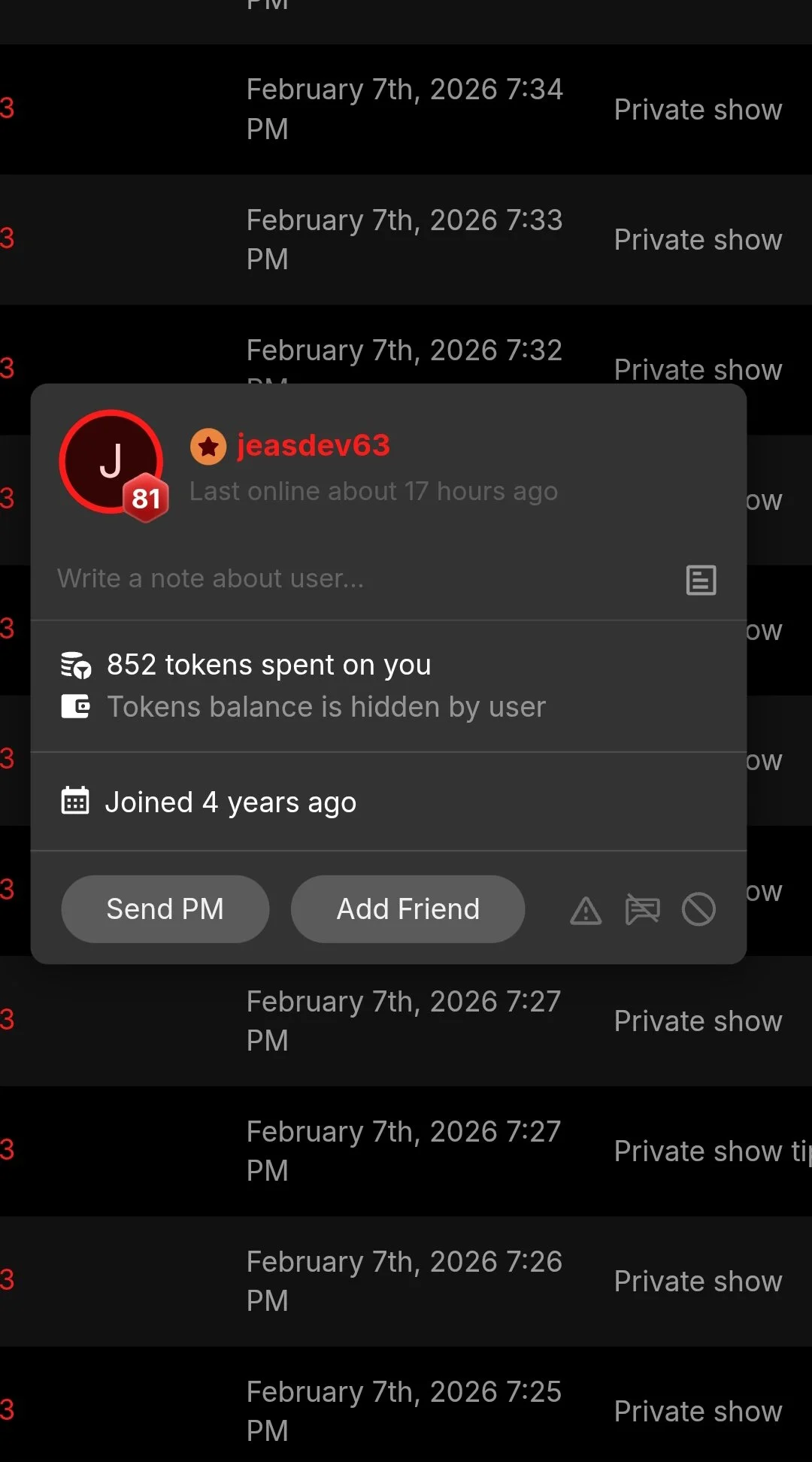Click the '852 tokens spent on you' text
Screen dimensions: 812x1462
[269, 665]
